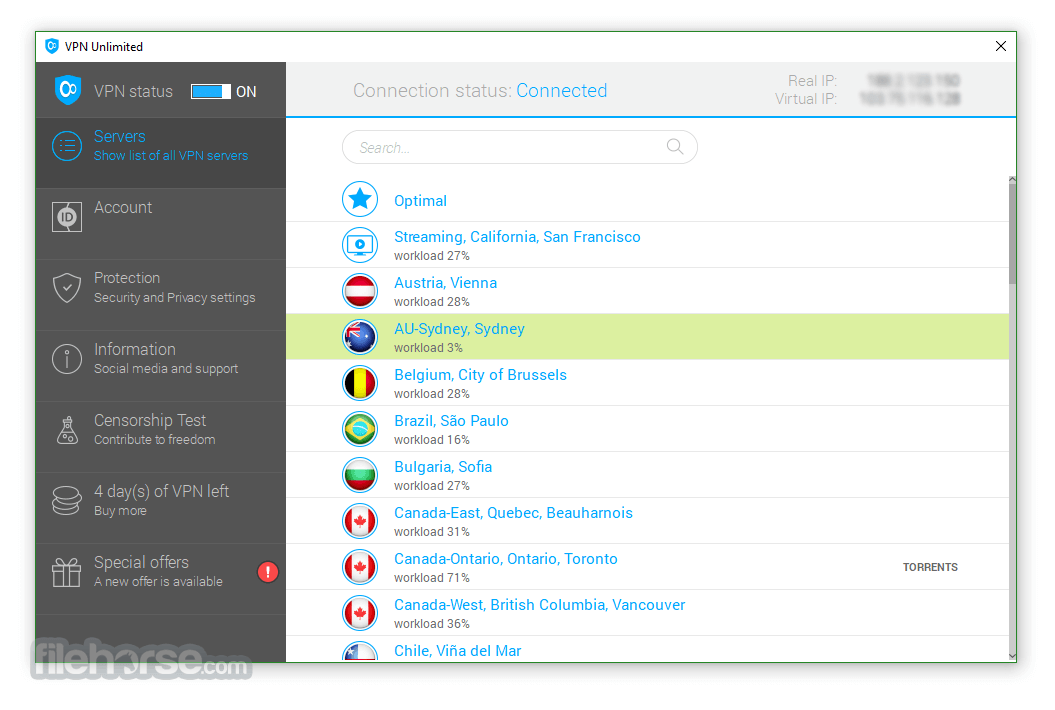
Task: Connect to Streaming, California, San Francisco
Action: point(647,245)
